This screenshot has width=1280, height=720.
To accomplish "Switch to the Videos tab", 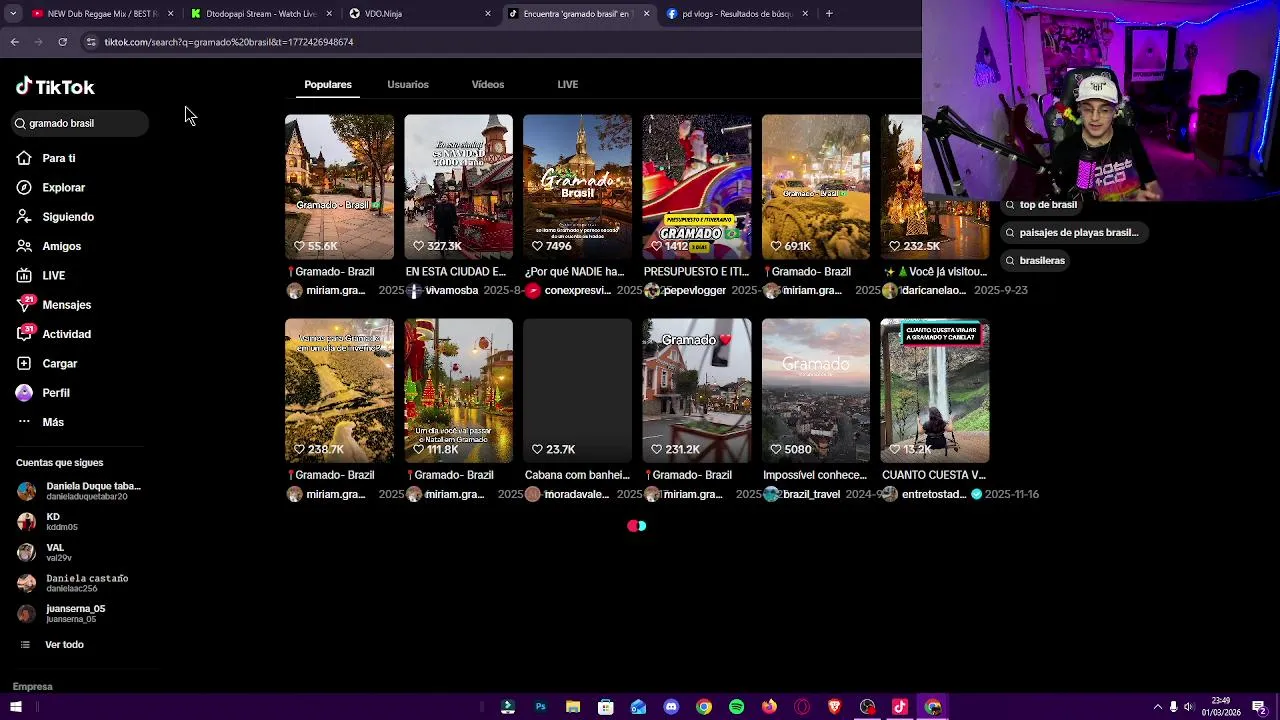I will pyautogui.click(x=488, y=85).
